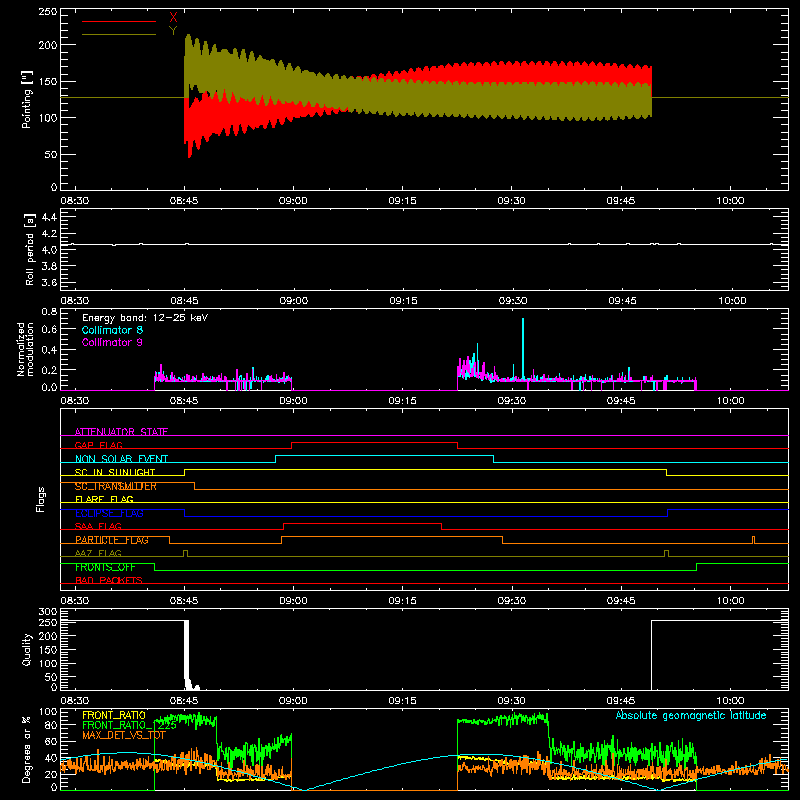Click the yellow FRONT_RATIO legend label
Screen dimensions: 800x800
[114, 715]
